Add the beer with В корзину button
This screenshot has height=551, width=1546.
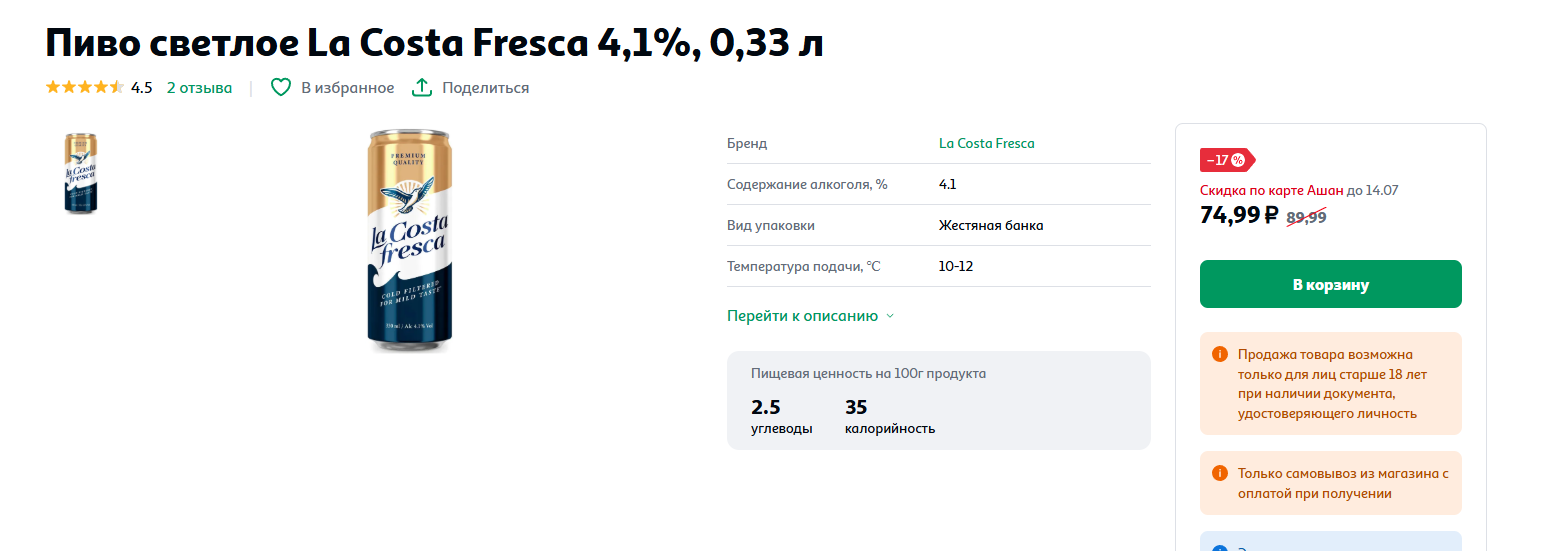(x=1331, y=284)
